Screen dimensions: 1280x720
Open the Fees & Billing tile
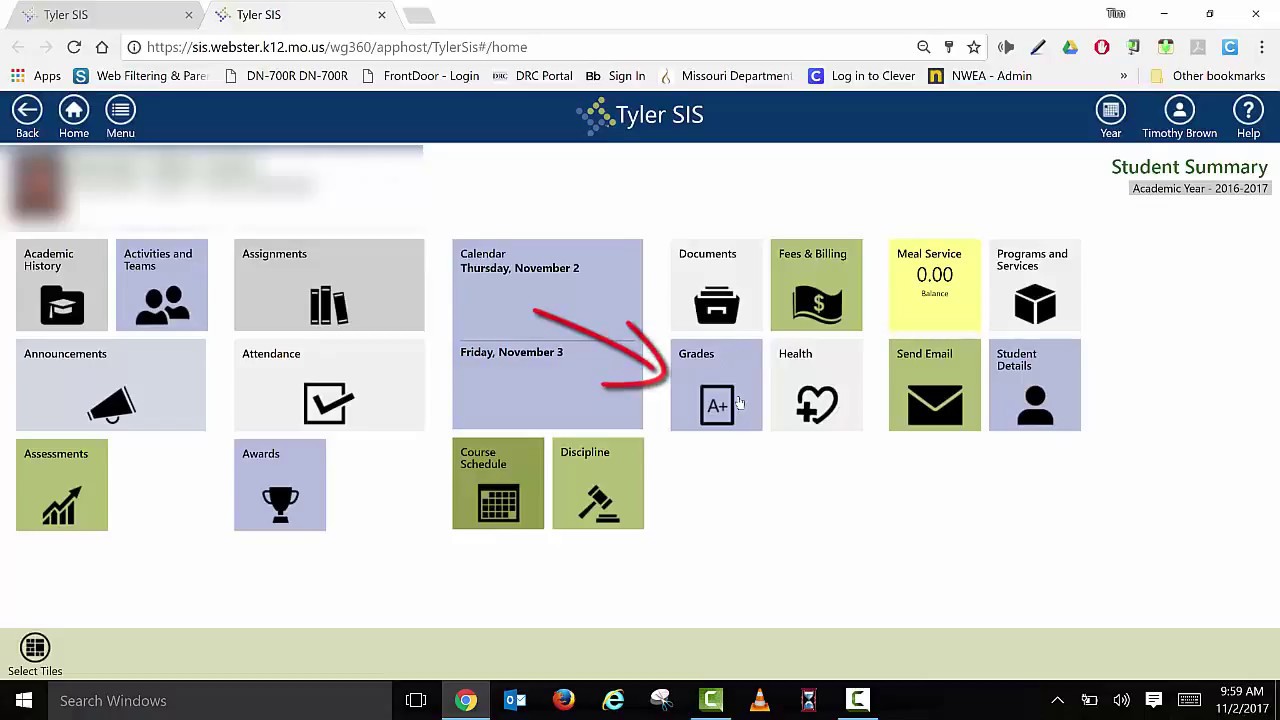click(816, 285)
